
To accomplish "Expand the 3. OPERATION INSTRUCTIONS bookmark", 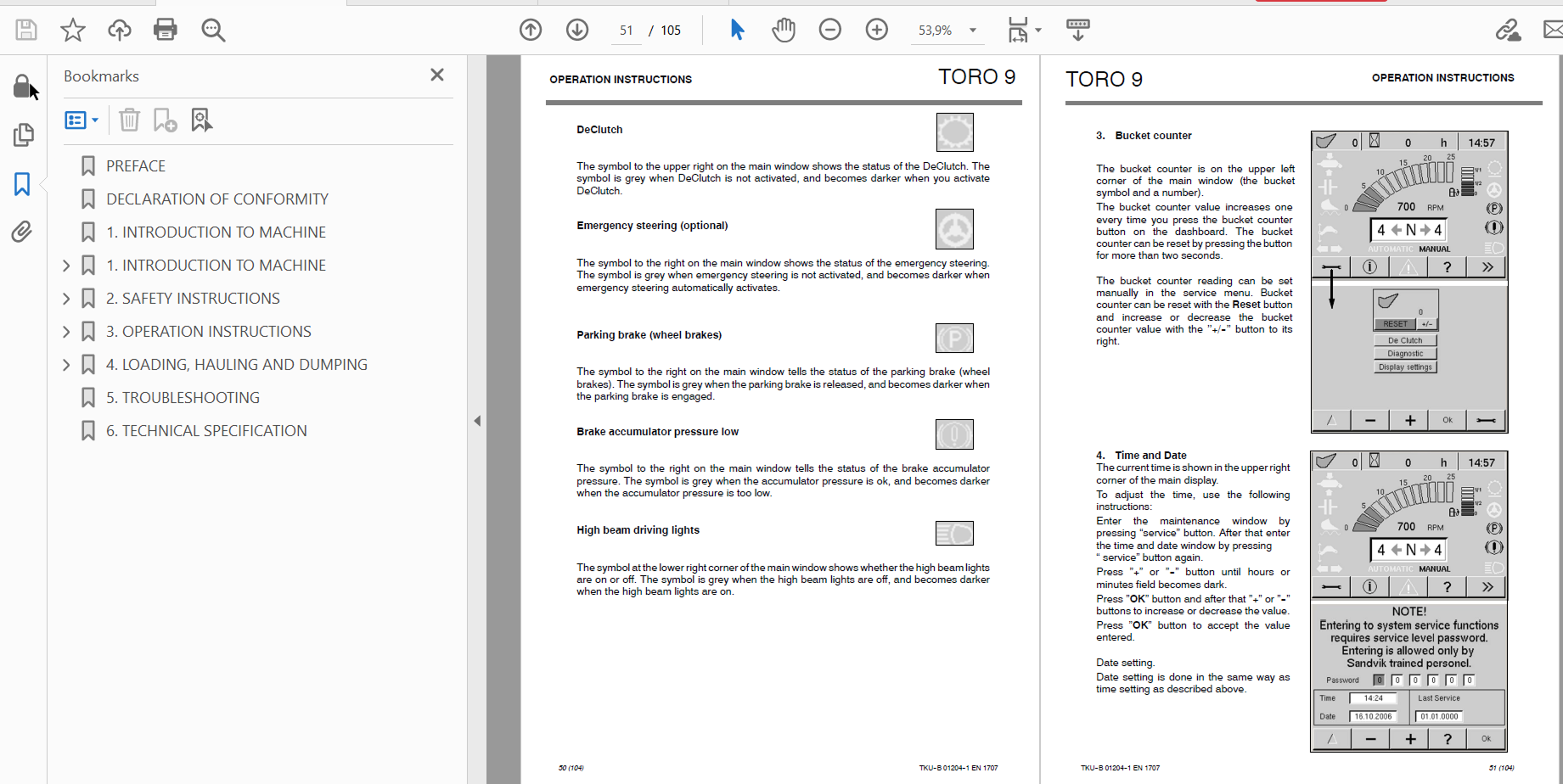I will [x=66, y=332].
